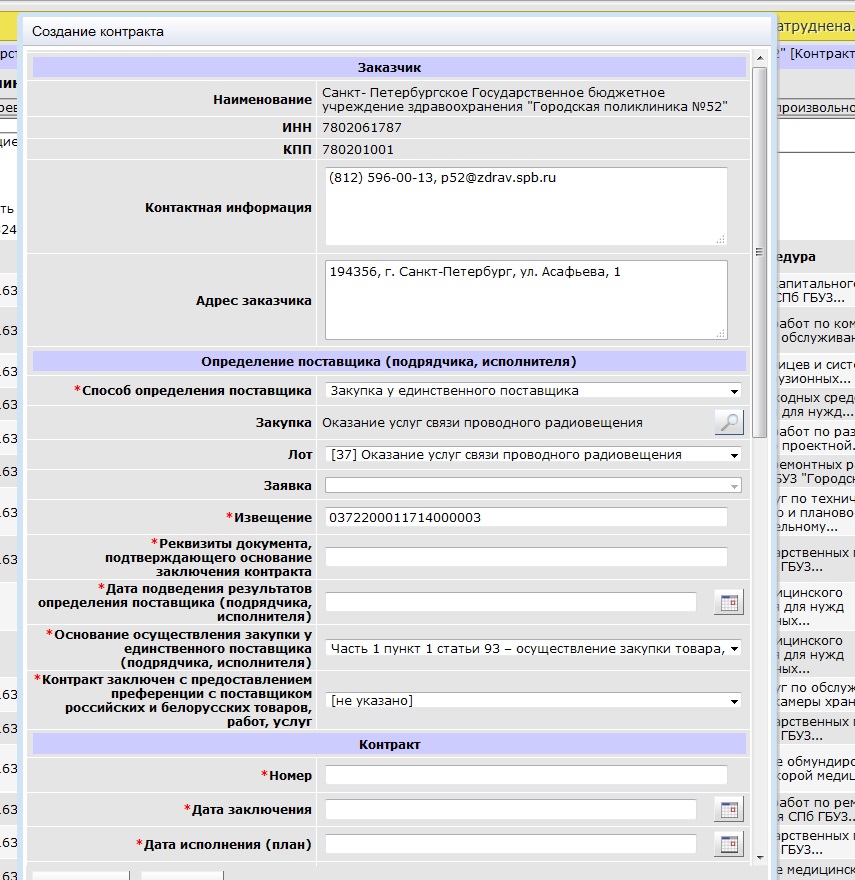This screenshot has width=855, height=880.
Task: Click the 'Контактная информация' label
Action: (228, 208)
